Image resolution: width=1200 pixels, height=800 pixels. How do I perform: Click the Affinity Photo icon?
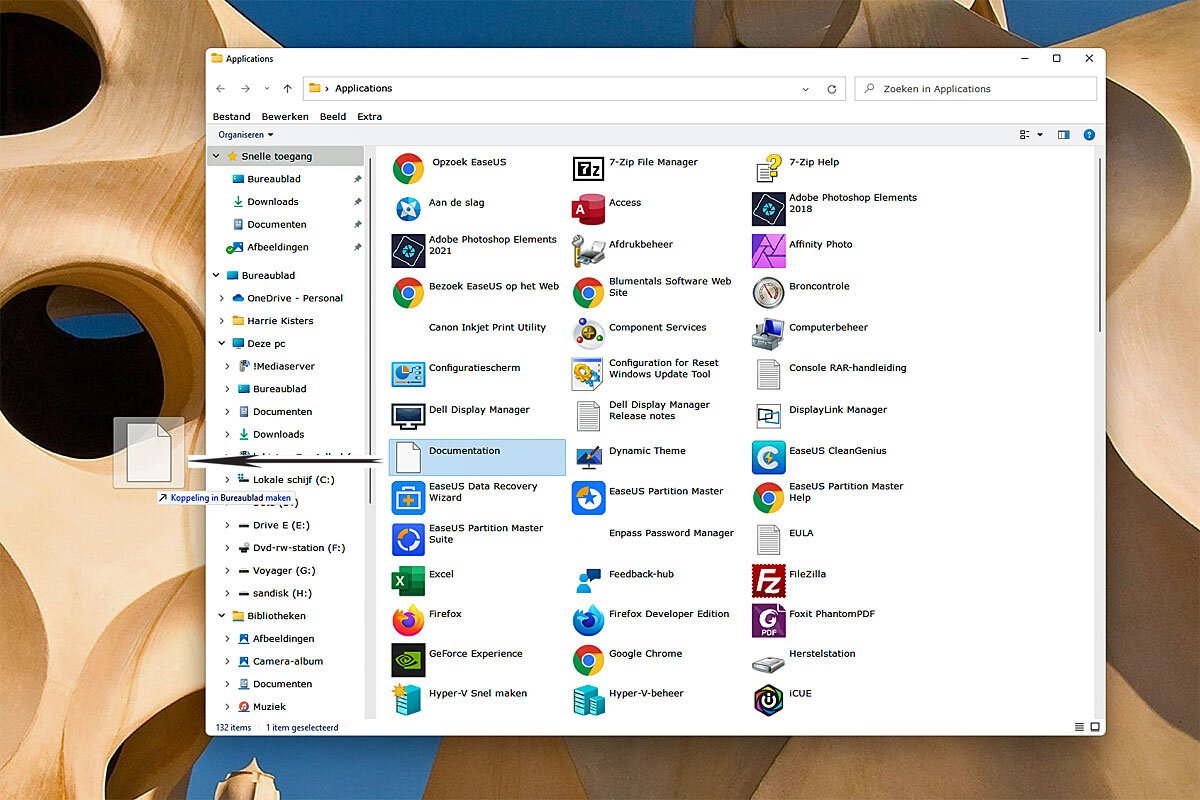768,251
